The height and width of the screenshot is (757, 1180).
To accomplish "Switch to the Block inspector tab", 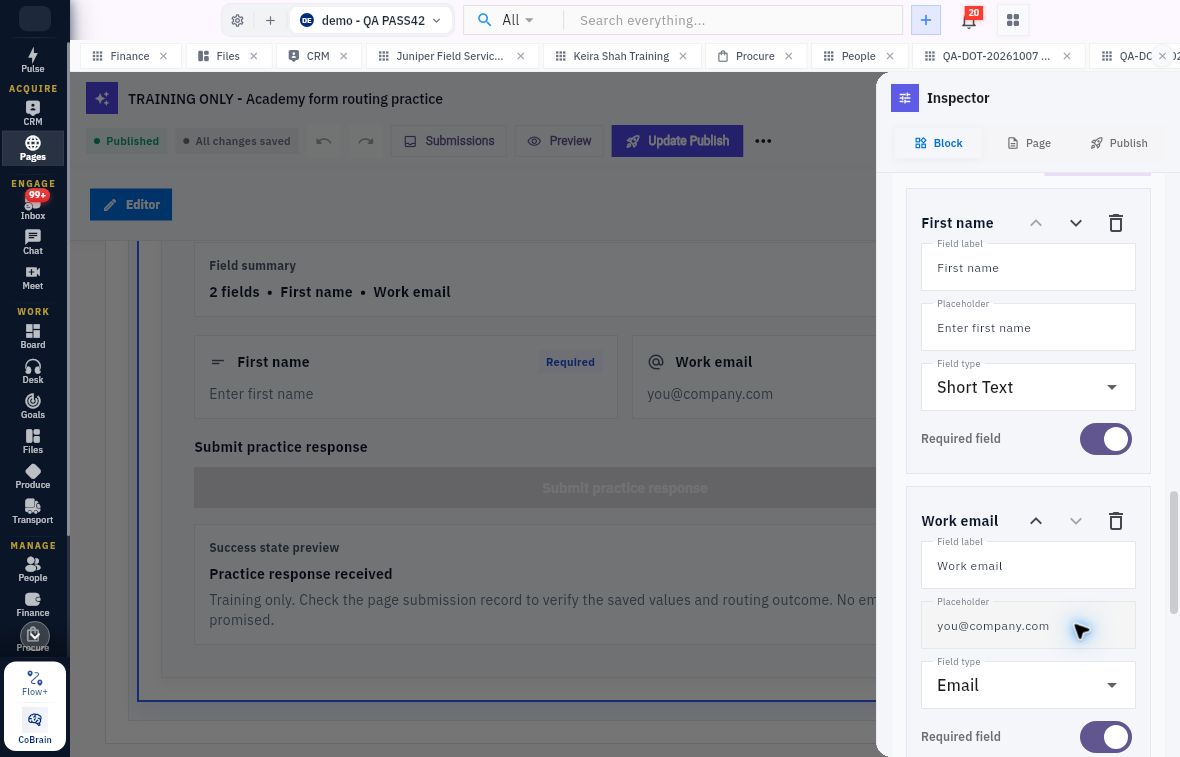I will point(938,143).
